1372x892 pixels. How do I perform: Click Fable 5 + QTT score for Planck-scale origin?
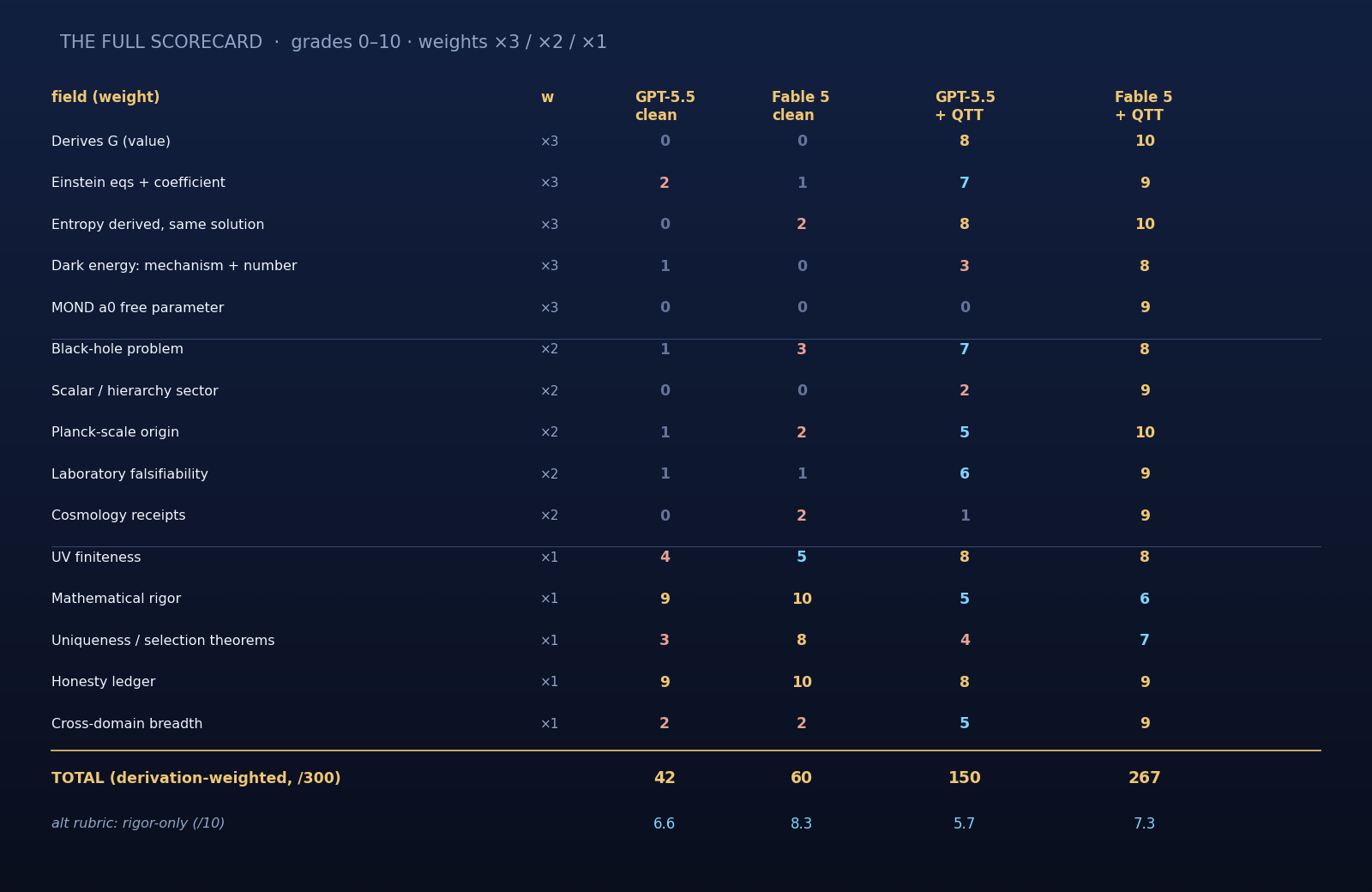[x=1145, y=432]
